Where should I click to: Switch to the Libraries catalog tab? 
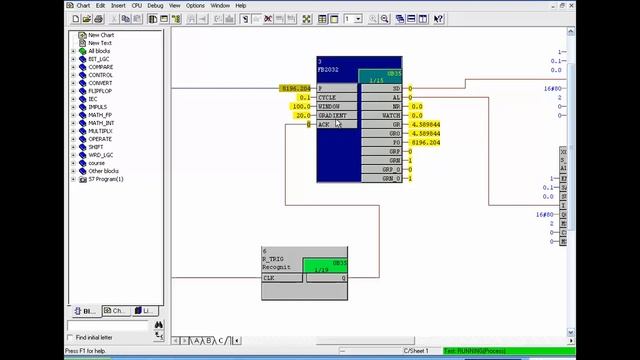145,311
